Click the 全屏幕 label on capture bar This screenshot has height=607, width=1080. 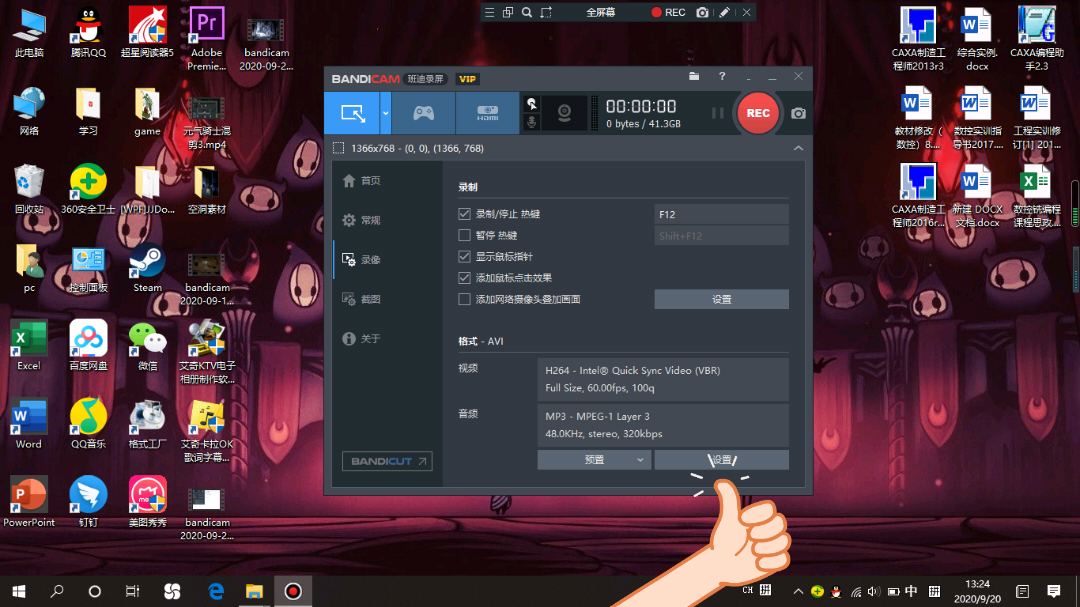[x=601, y=12]
